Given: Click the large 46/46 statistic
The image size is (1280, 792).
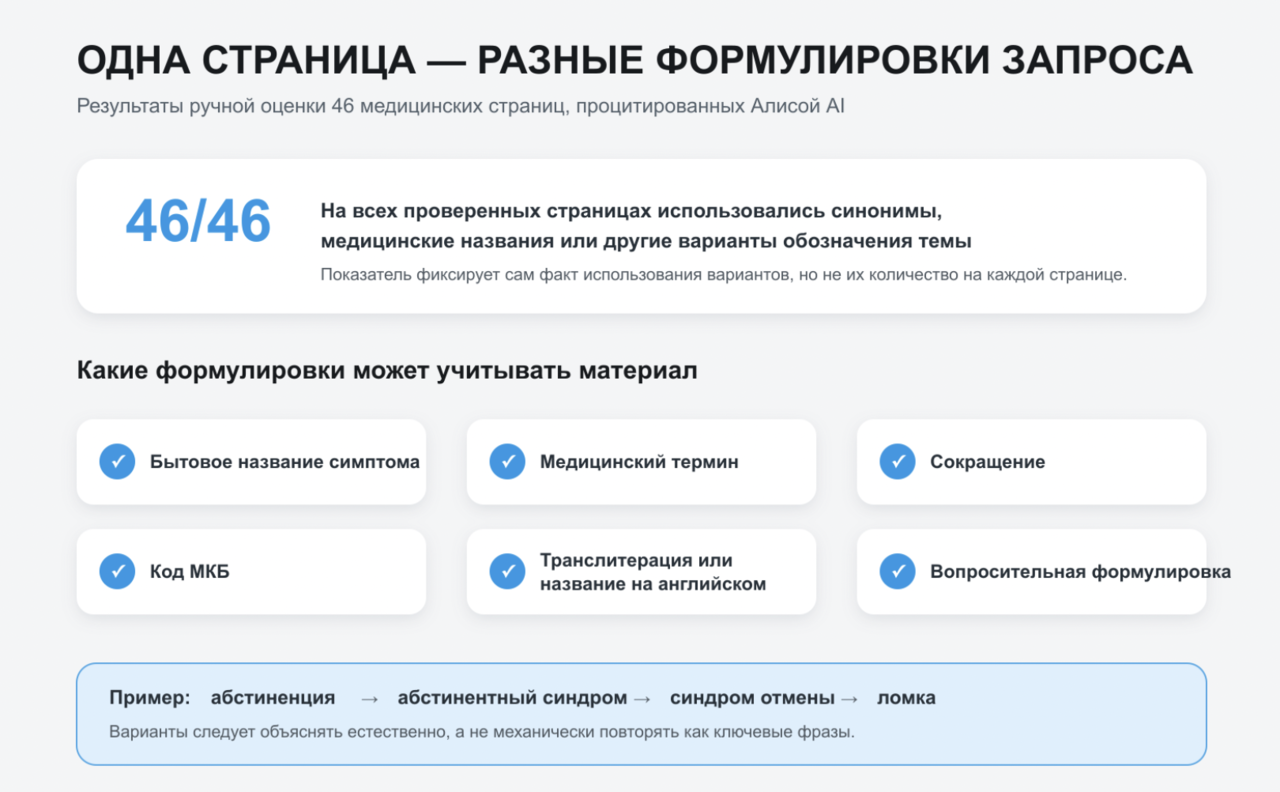Looking at the screenshot, I should 198,221.
